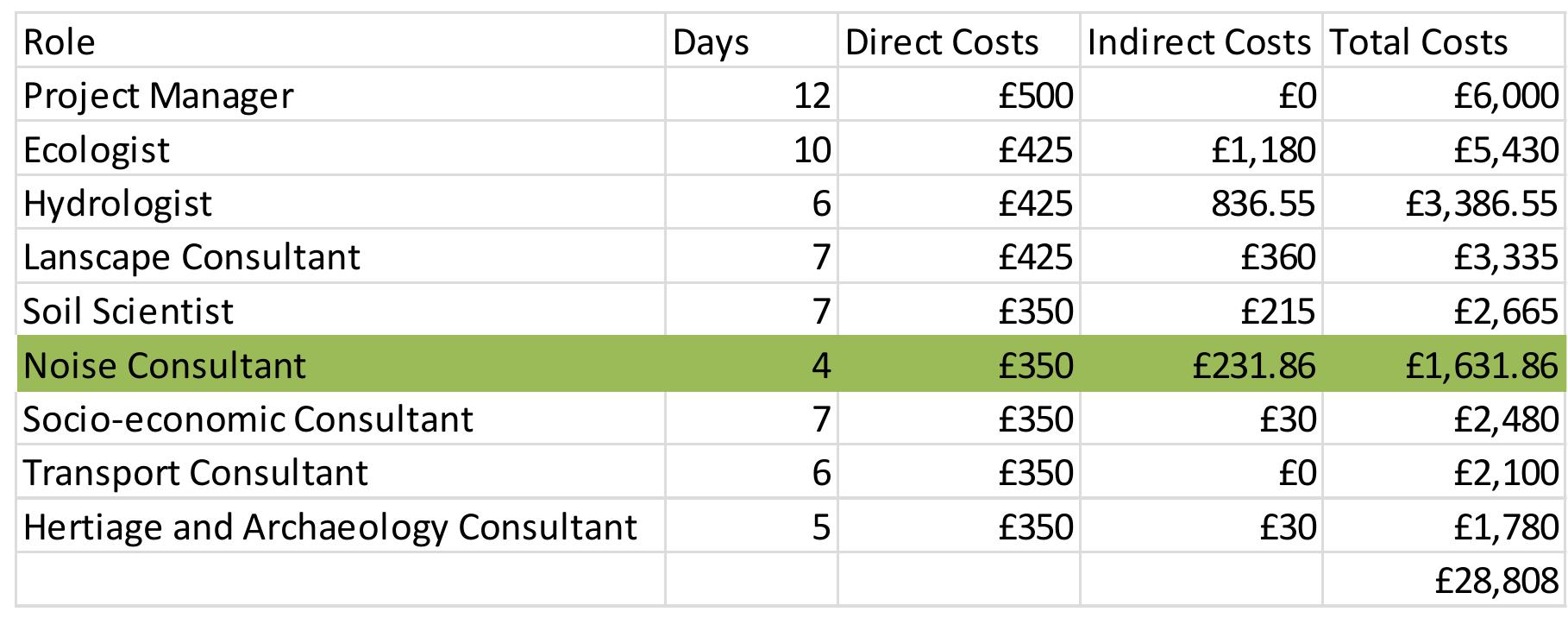The image size is (1568, 618).
Task: Select the Hertiage and Archaeology Consultant cell
Action: tap(341, 527)
